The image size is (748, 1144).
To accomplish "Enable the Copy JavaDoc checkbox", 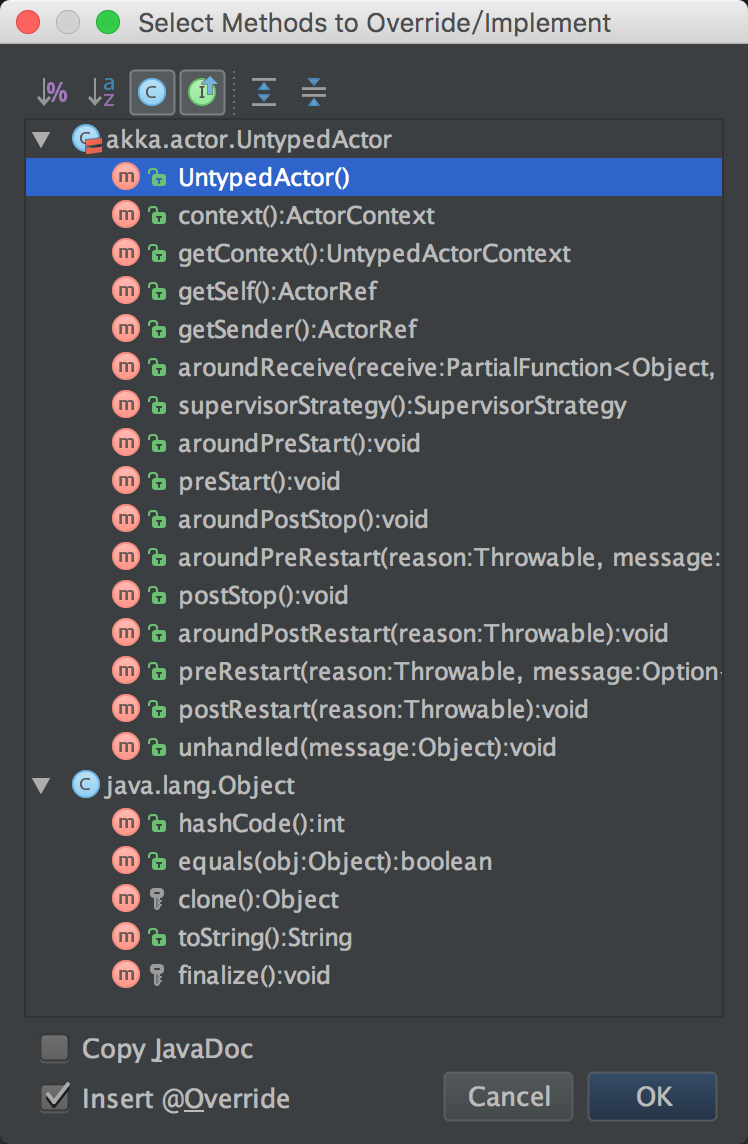I will tap(54, 1049).
